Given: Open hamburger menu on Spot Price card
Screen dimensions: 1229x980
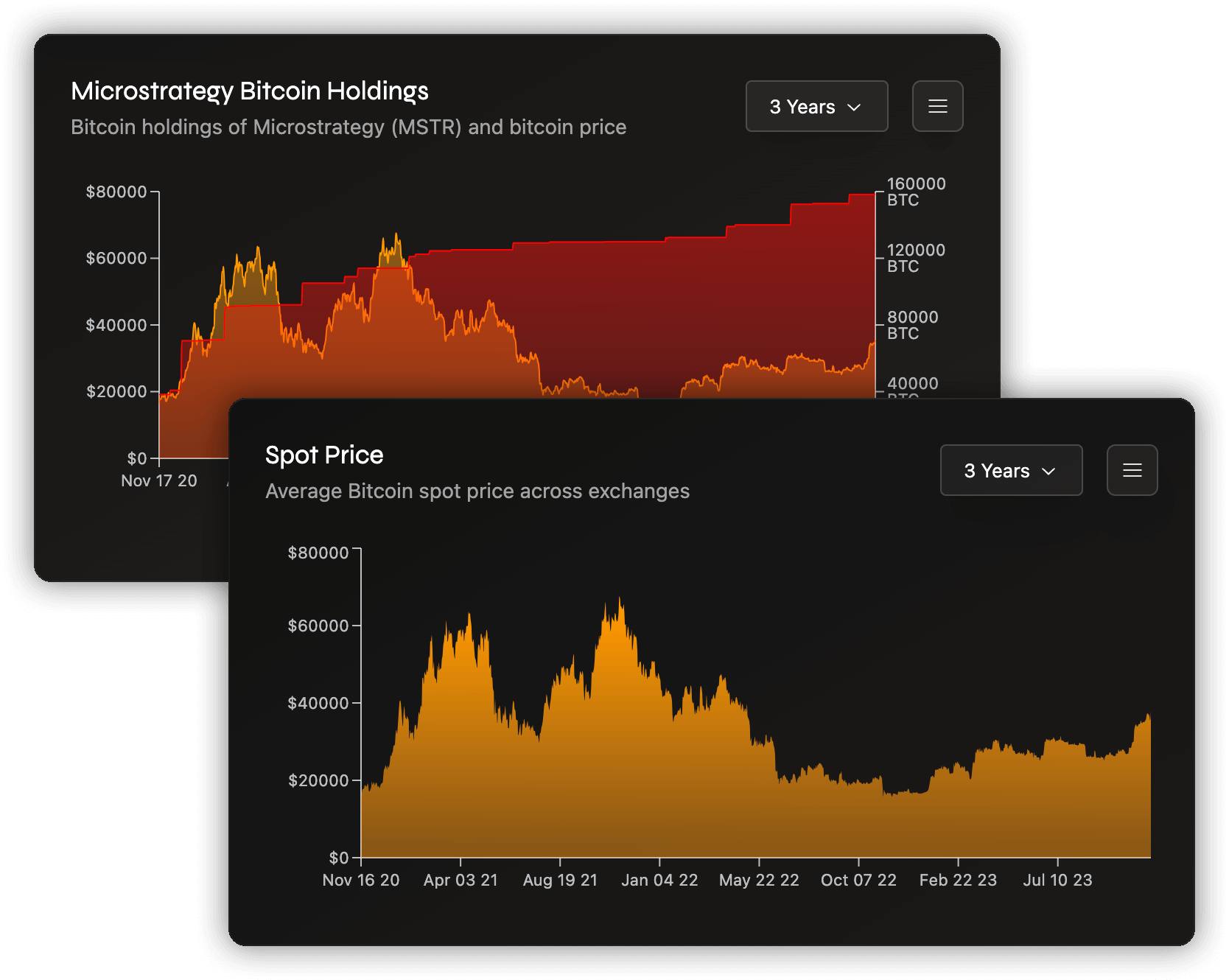Looking at the screenshot, I should click(x=1132, y=470).
